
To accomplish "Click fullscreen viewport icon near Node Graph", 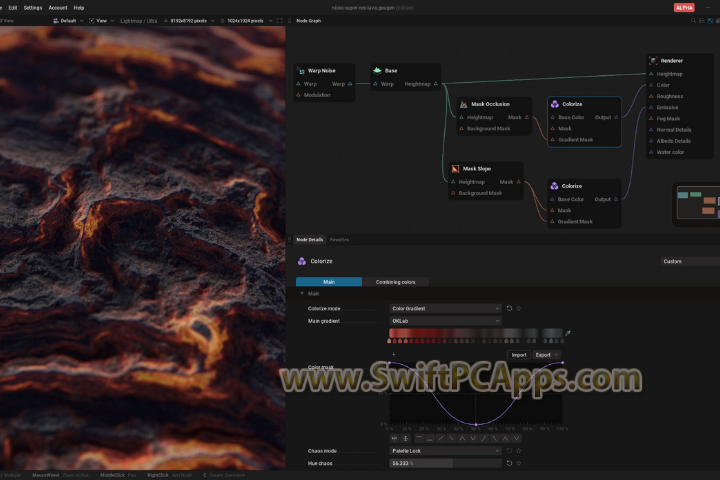I will (x=280, y=21).
